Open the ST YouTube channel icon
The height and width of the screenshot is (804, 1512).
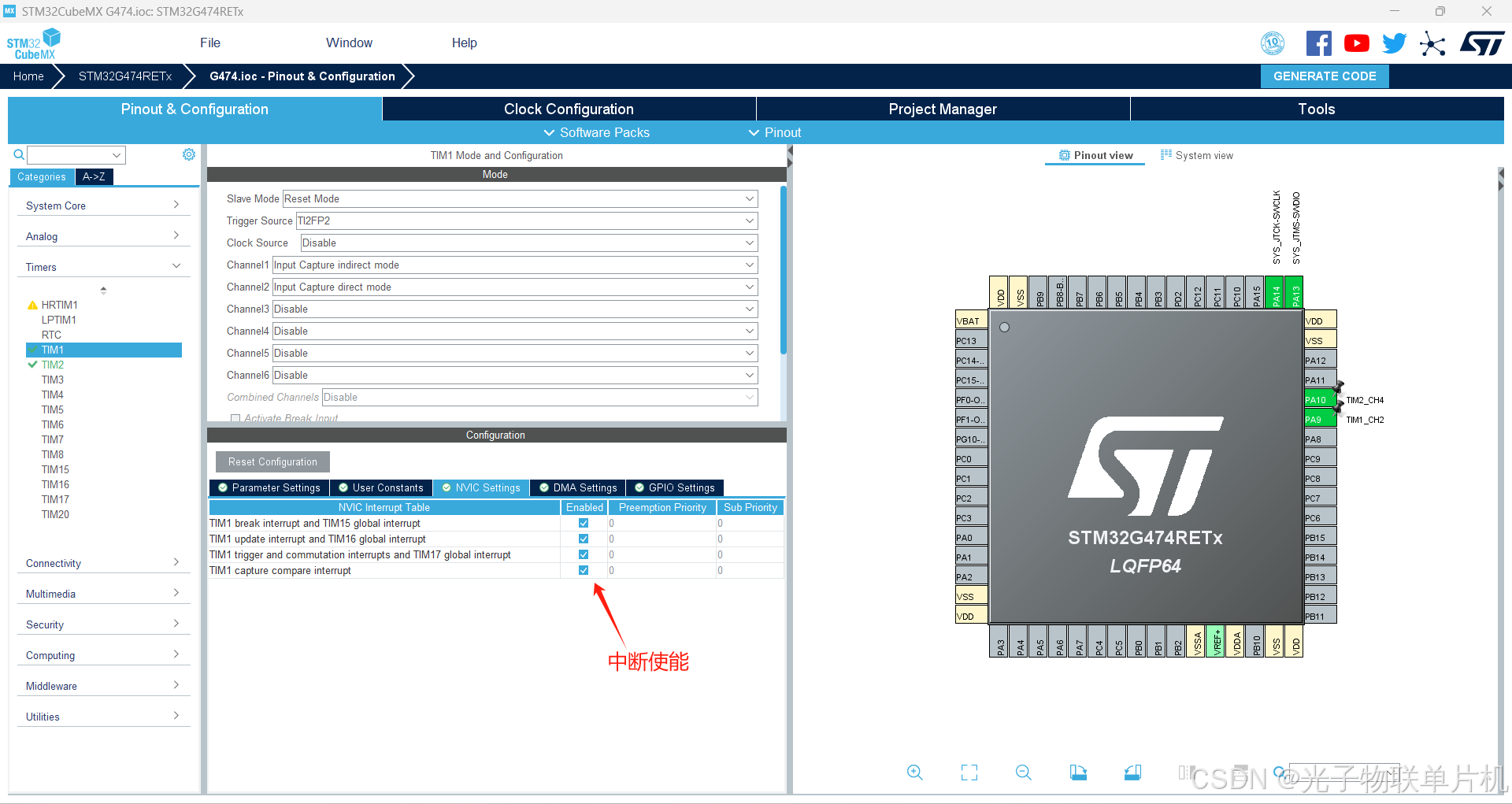1356,43
